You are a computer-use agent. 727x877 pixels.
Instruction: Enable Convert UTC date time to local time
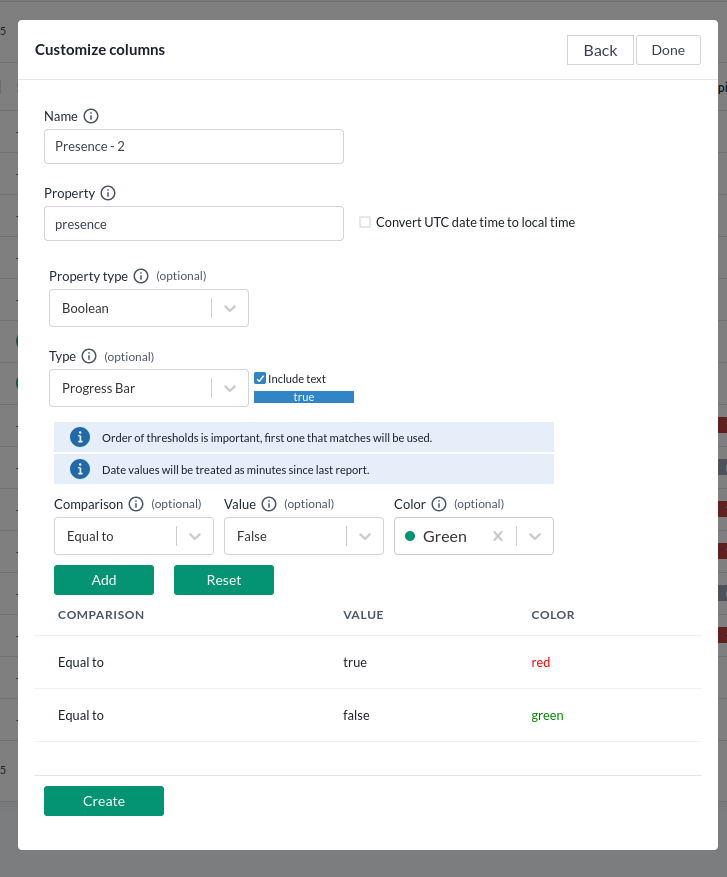tap(365, 222)
